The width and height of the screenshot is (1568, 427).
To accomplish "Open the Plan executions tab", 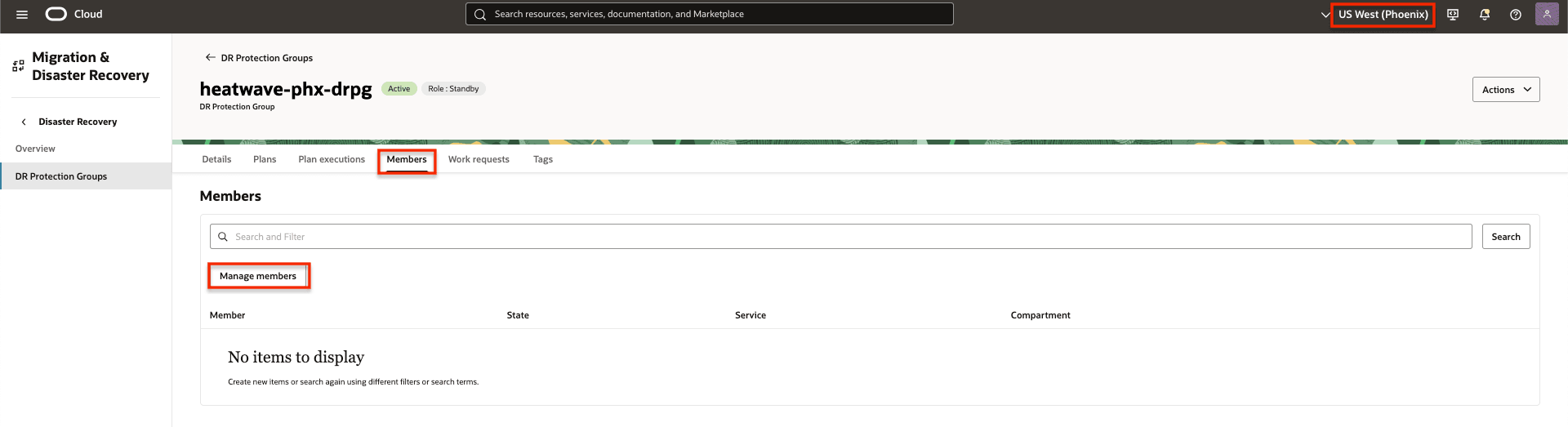I will [332, 159].
